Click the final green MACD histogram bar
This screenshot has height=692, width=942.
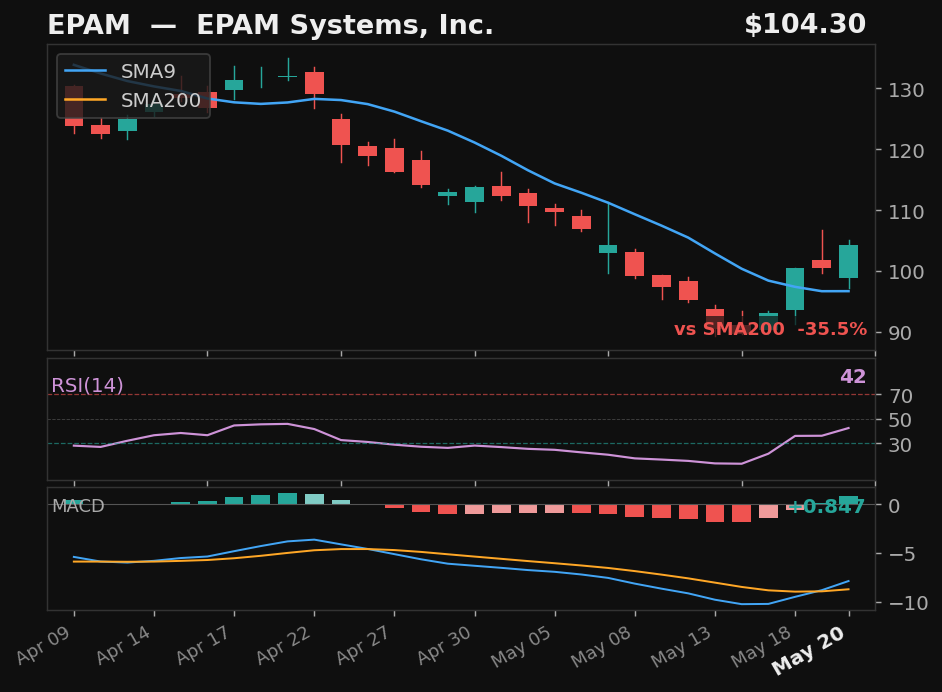[849, 500]
